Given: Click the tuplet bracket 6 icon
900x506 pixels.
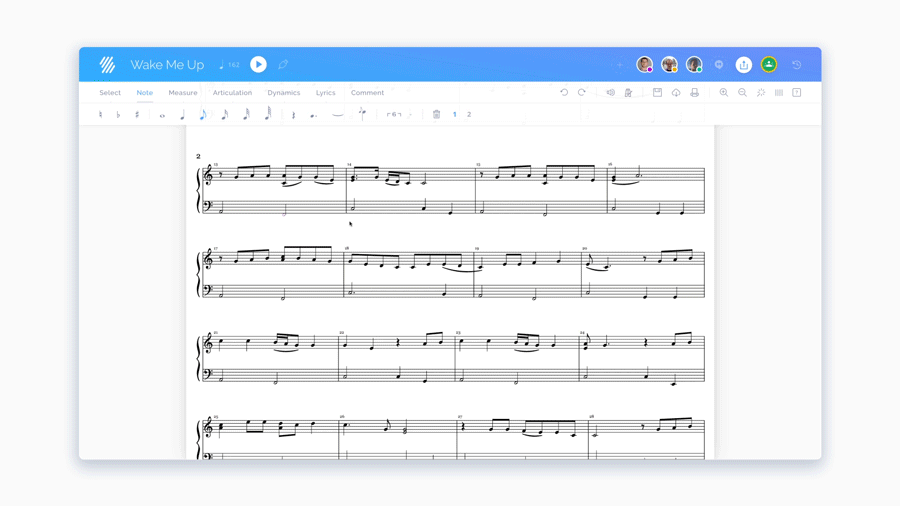Looking at the screenshot, I should coord(394,115).
